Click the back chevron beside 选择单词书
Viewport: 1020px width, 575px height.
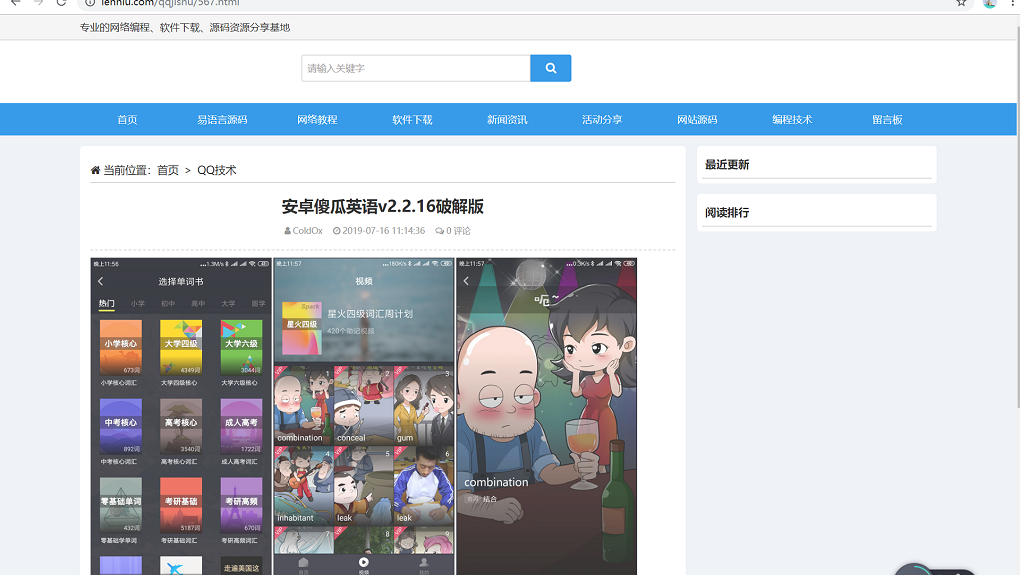pyautogui.click(x=101, y=282)
